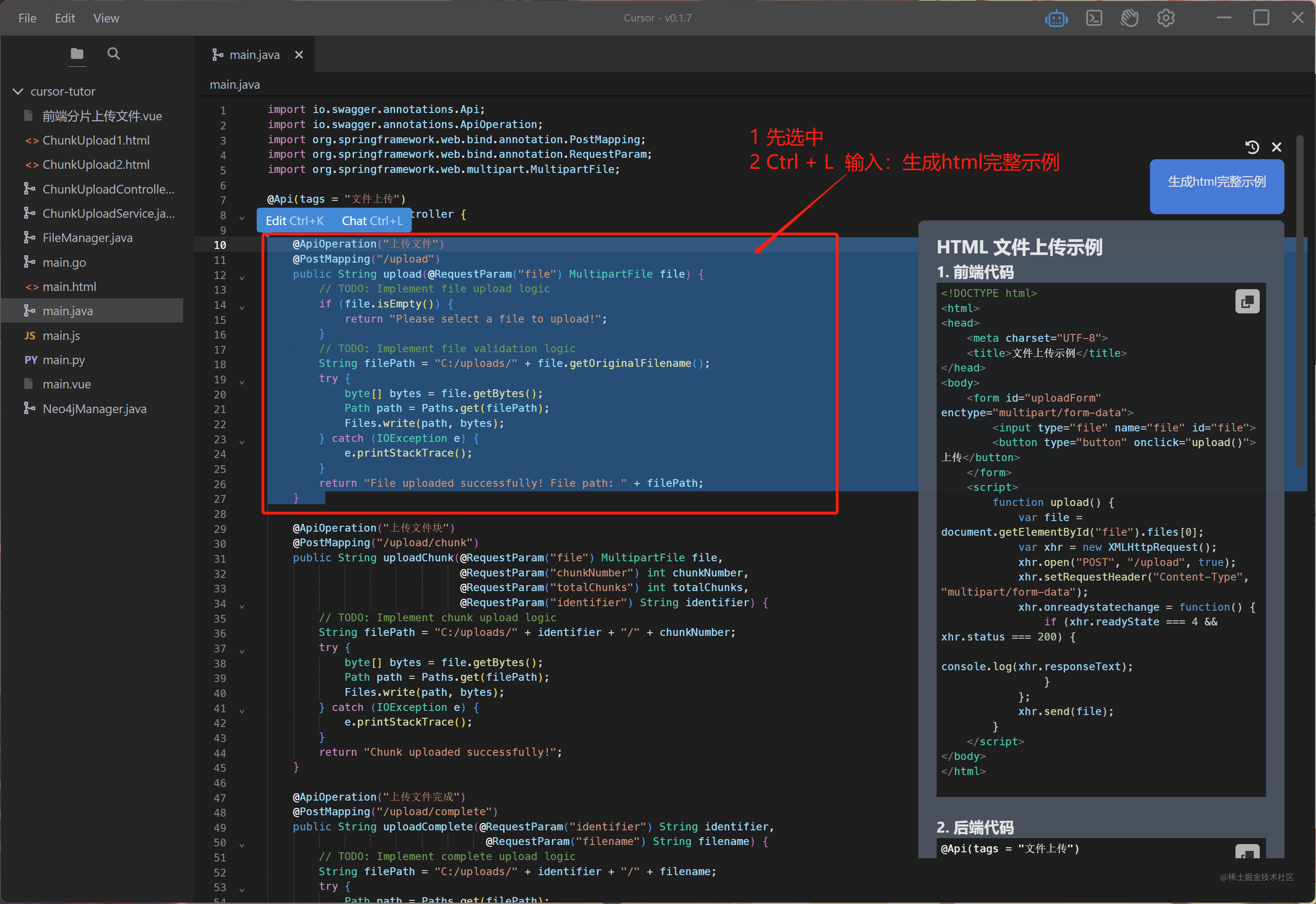Open the settings gear icon
Image resolution: width=1316 pixels, height=904 pixels.
1165,19
